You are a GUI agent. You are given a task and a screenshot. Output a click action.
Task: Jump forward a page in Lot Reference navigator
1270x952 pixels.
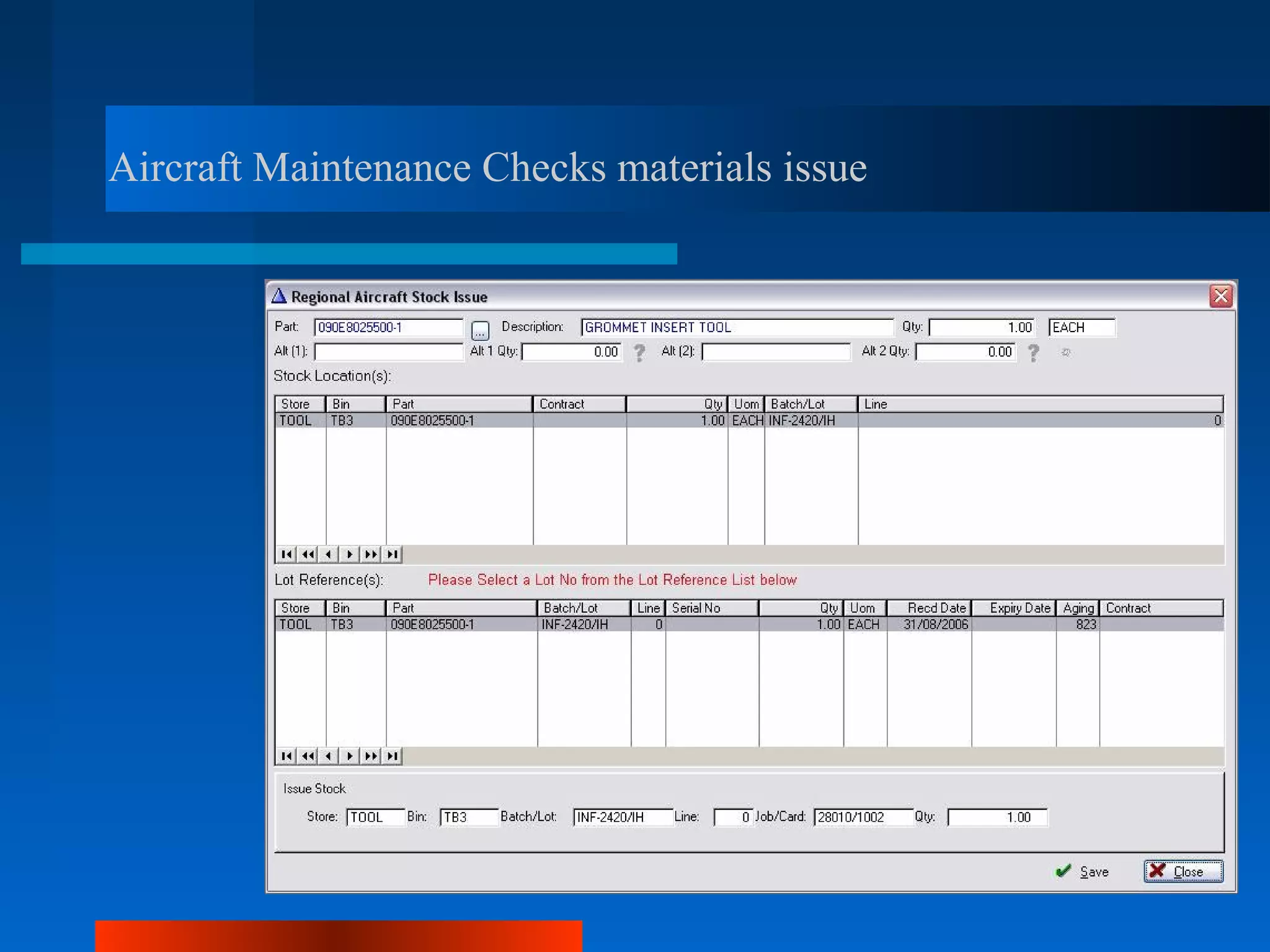(x=371, y=756)
